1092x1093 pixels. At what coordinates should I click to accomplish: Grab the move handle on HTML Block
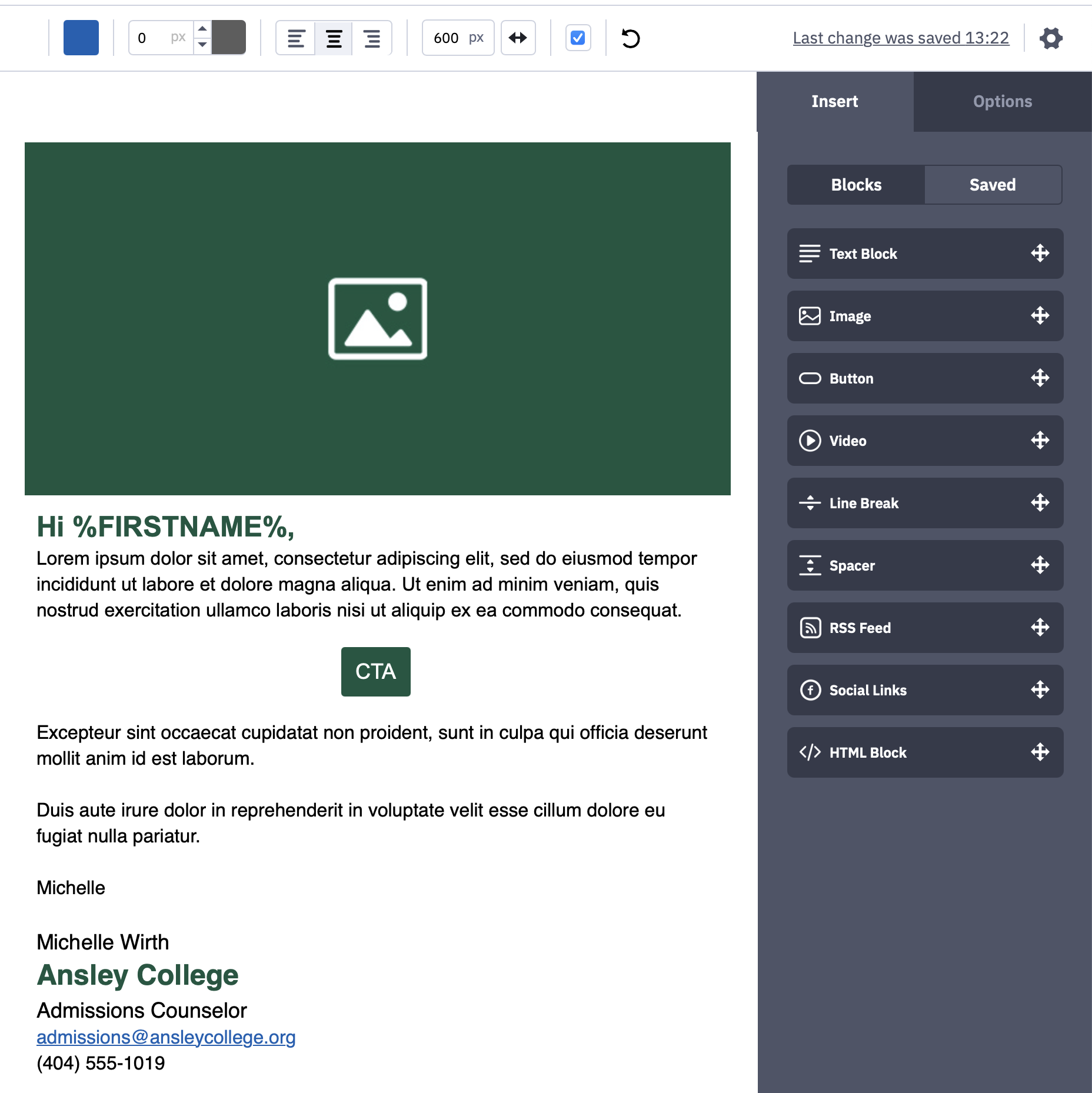click(1040, 752)
